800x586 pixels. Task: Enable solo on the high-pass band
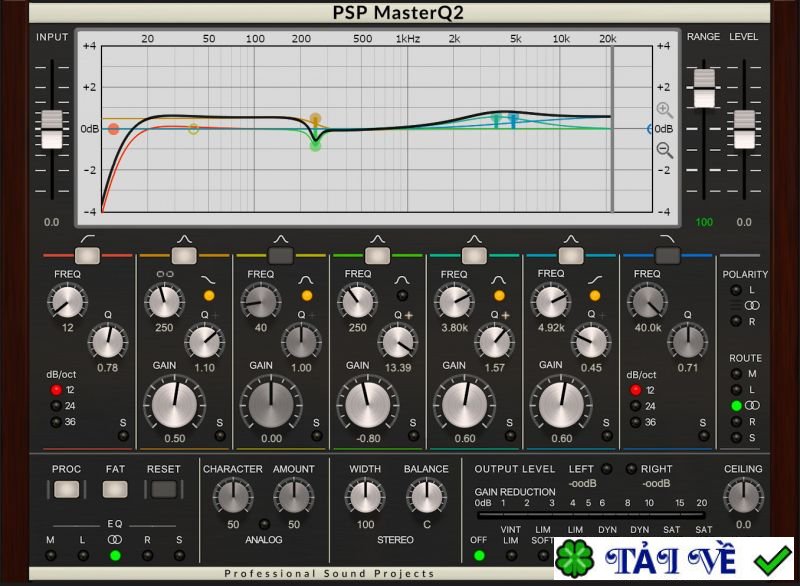point(123,436)
